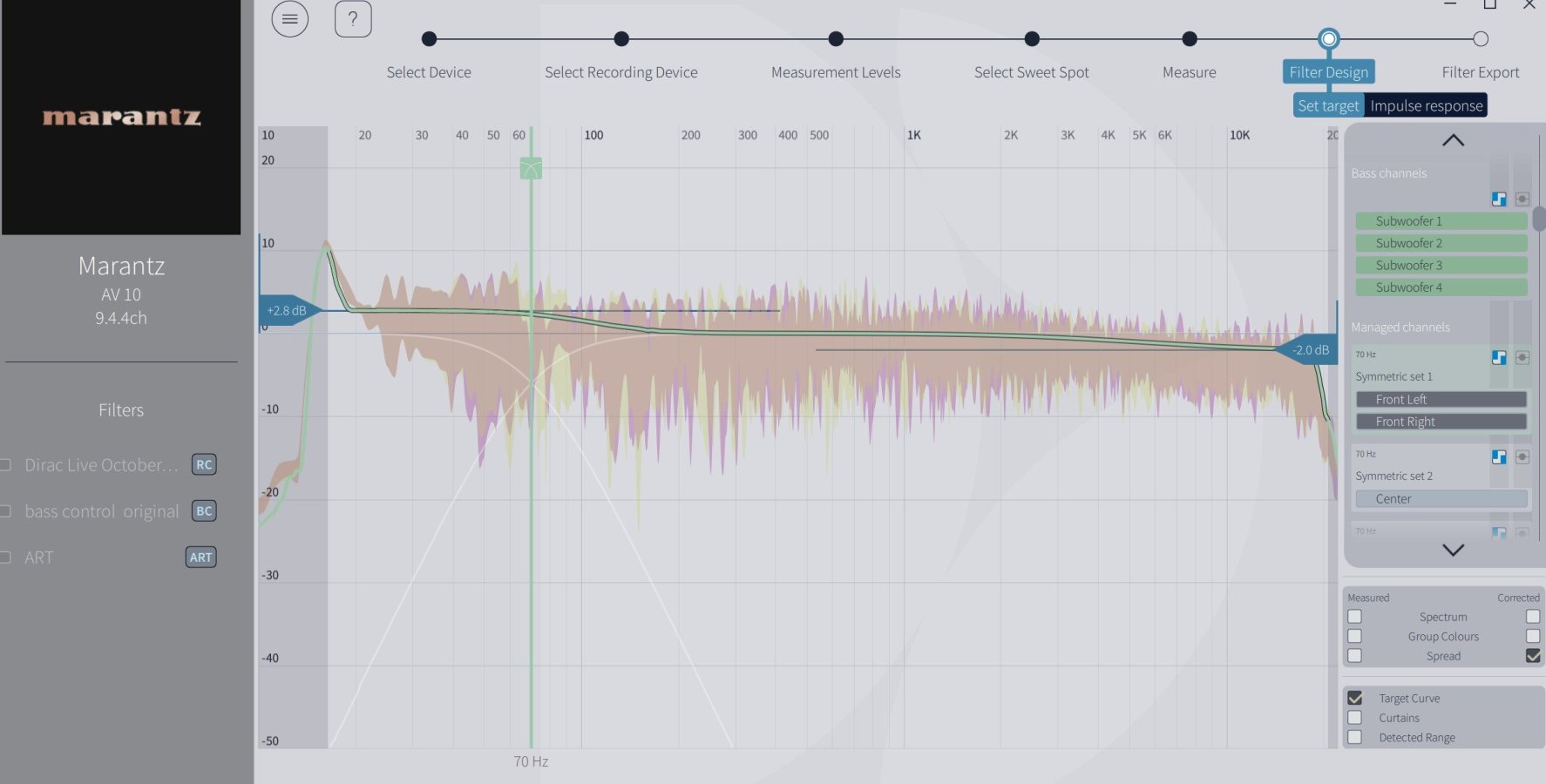Click the +2.8 dB target curve handle
The height and width of the screenshot is (784, 1546).
pyautogui.click(x=287, y=311)
